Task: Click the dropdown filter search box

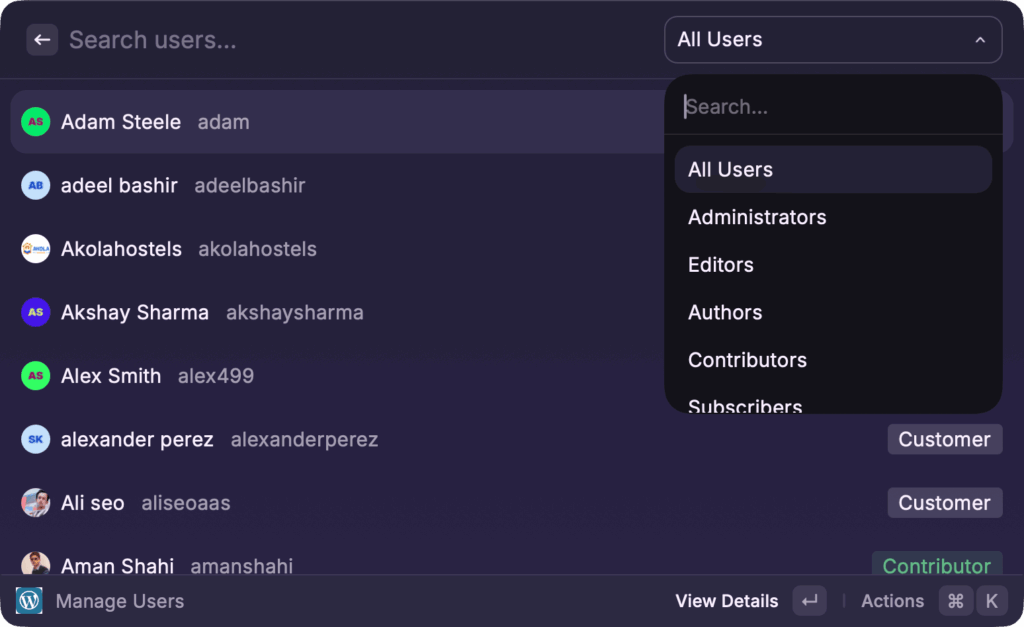Action: tap(833, 107)
